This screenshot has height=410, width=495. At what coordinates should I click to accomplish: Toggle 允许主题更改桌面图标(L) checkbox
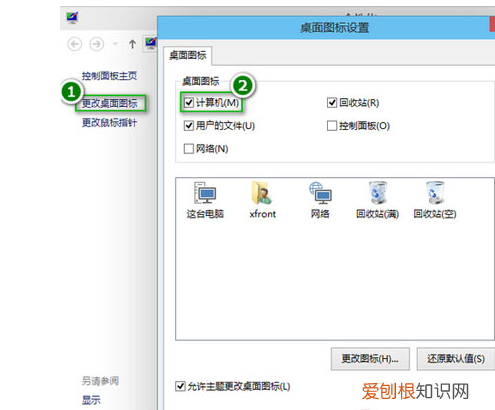[180, 386]
